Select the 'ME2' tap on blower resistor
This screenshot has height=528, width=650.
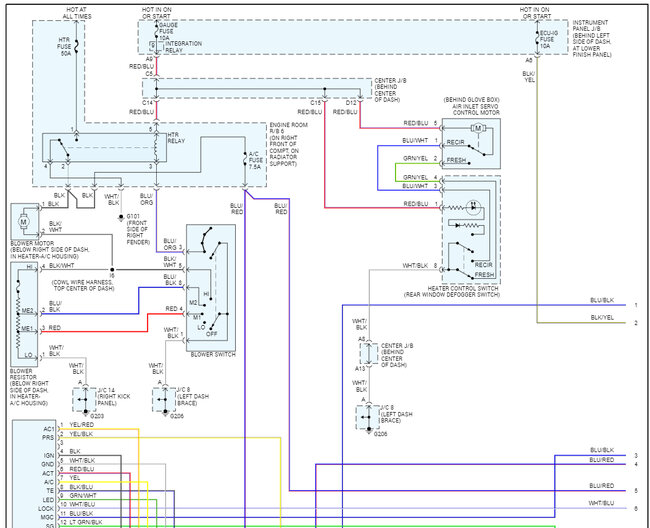(27, 310)
